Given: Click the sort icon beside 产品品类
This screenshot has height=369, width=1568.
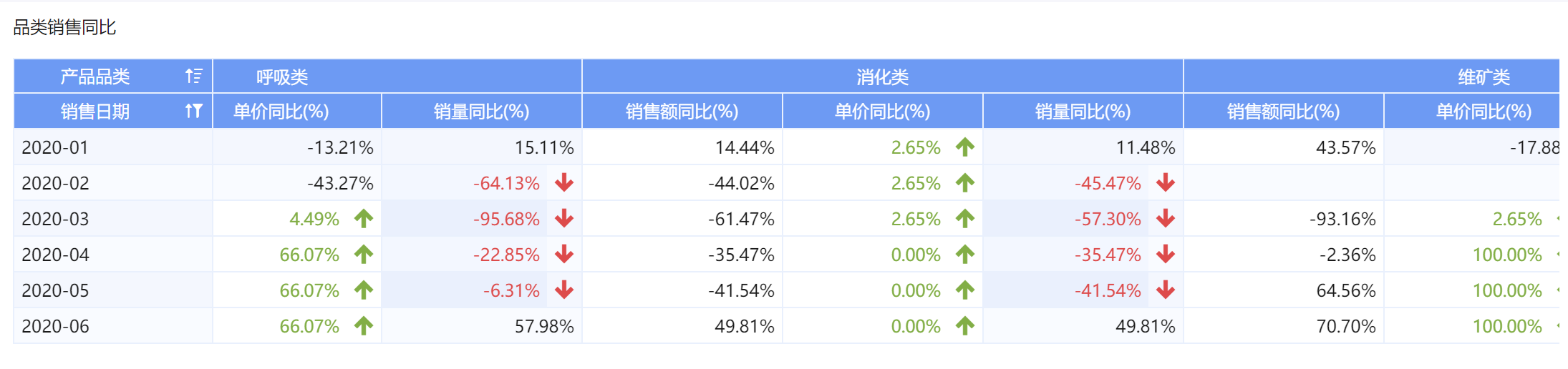Looking at the screenshot, I should [193, 77].
